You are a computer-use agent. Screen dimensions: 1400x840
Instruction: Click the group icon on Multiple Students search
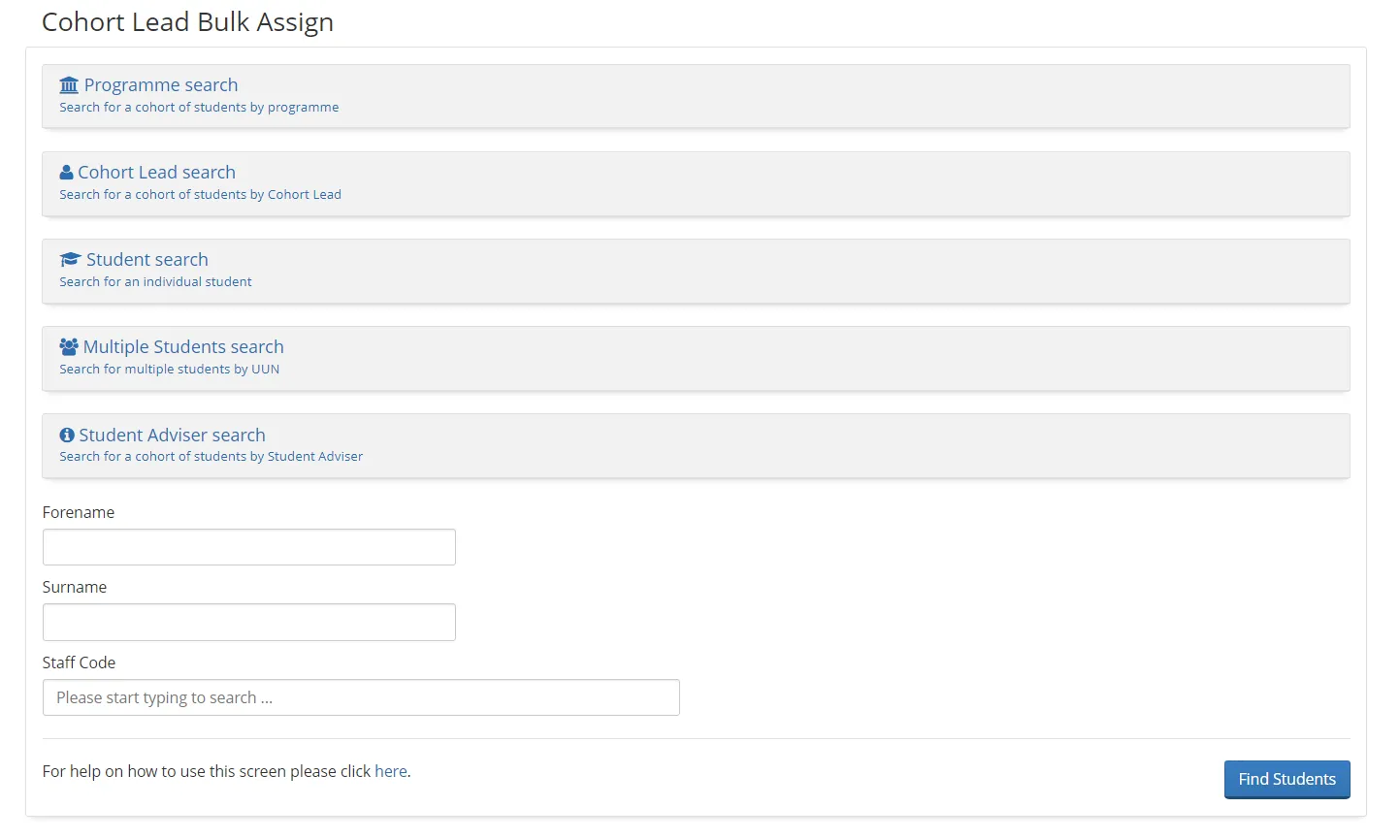[x=68, y=345]
